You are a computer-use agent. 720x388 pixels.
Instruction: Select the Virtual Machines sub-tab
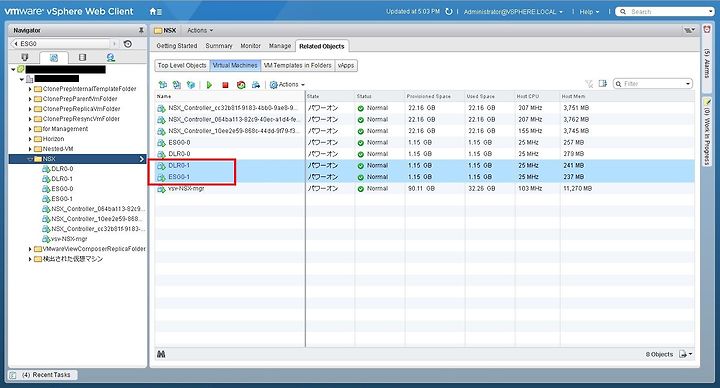[235, 66]
